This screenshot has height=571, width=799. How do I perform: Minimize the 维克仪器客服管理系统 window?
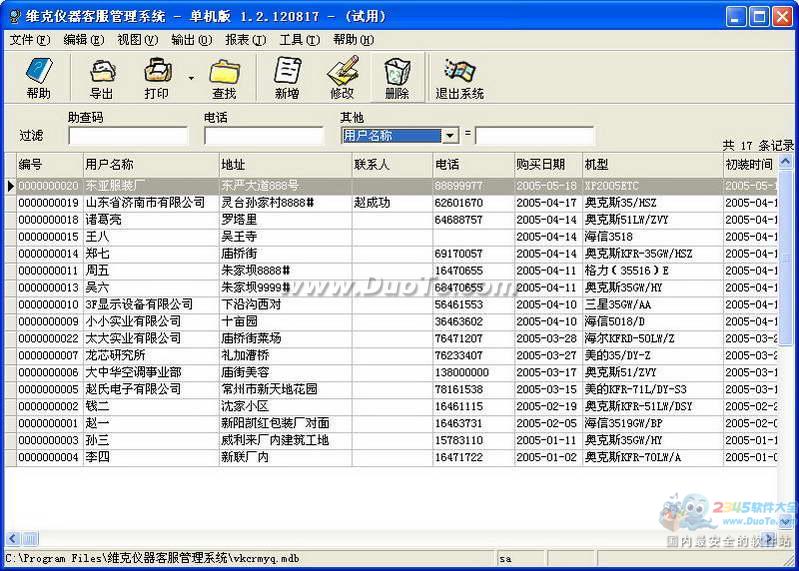coord(735,17)
